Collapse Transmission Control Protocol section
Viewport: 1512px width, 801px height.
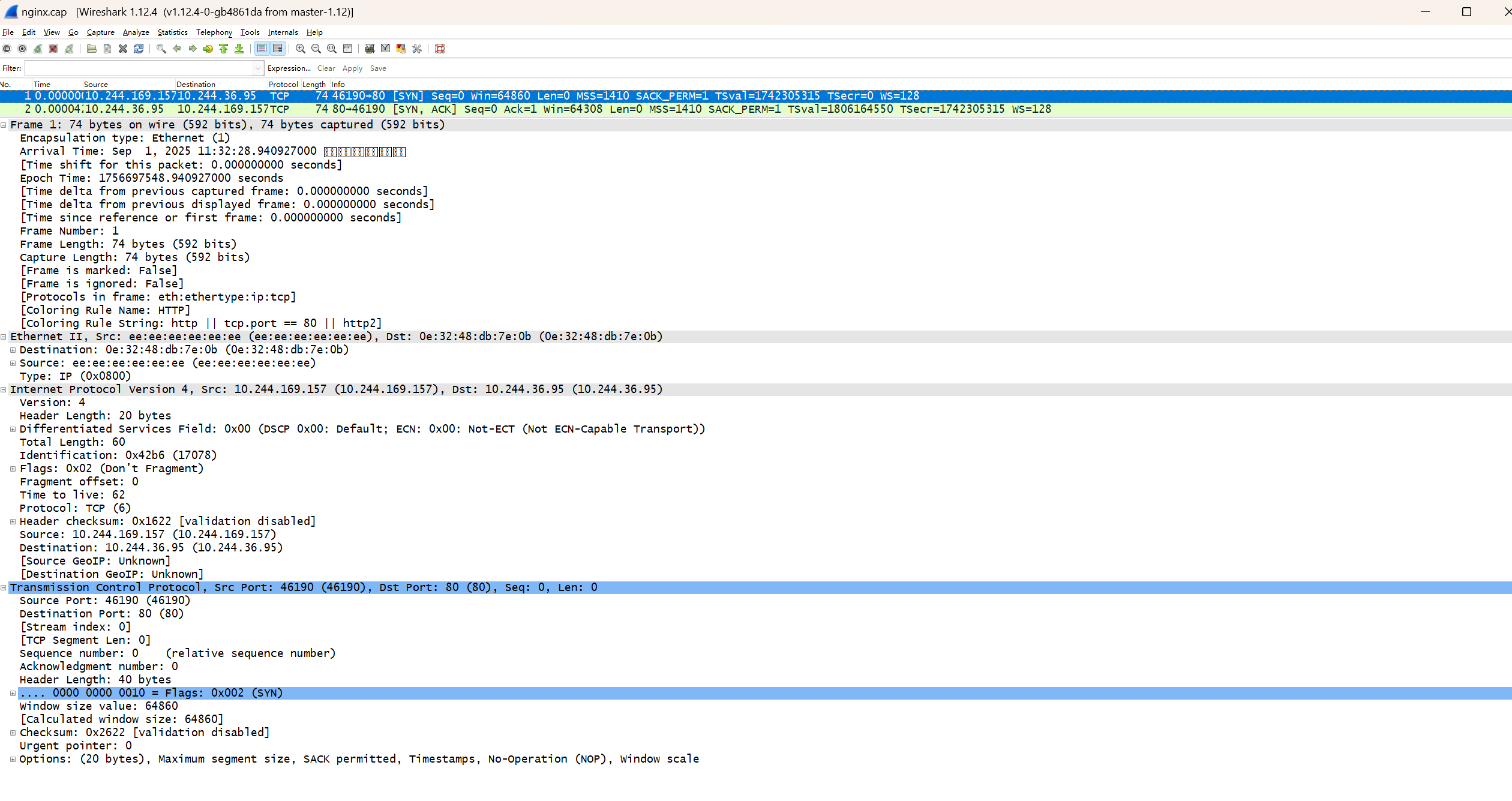point(4,587)
